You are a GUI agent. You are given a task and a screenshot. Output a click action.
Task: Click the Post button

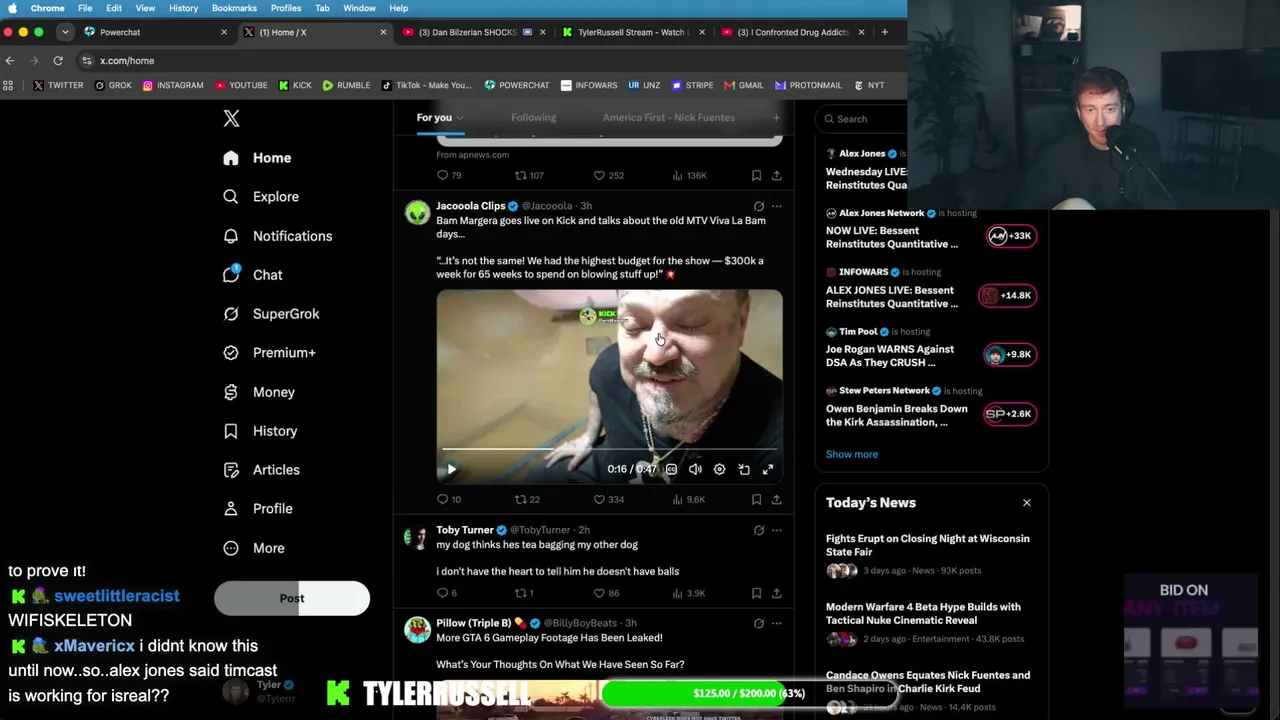click(x=292, y=598)
